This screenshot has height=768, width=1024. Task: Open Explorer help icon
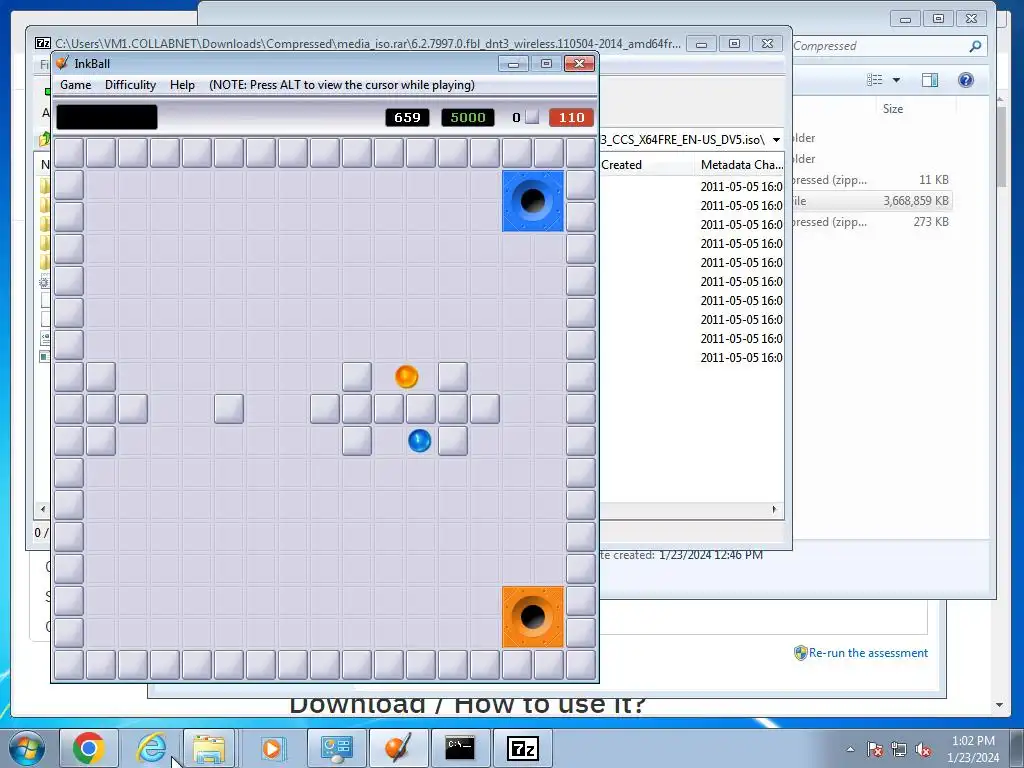click(966, 80)
